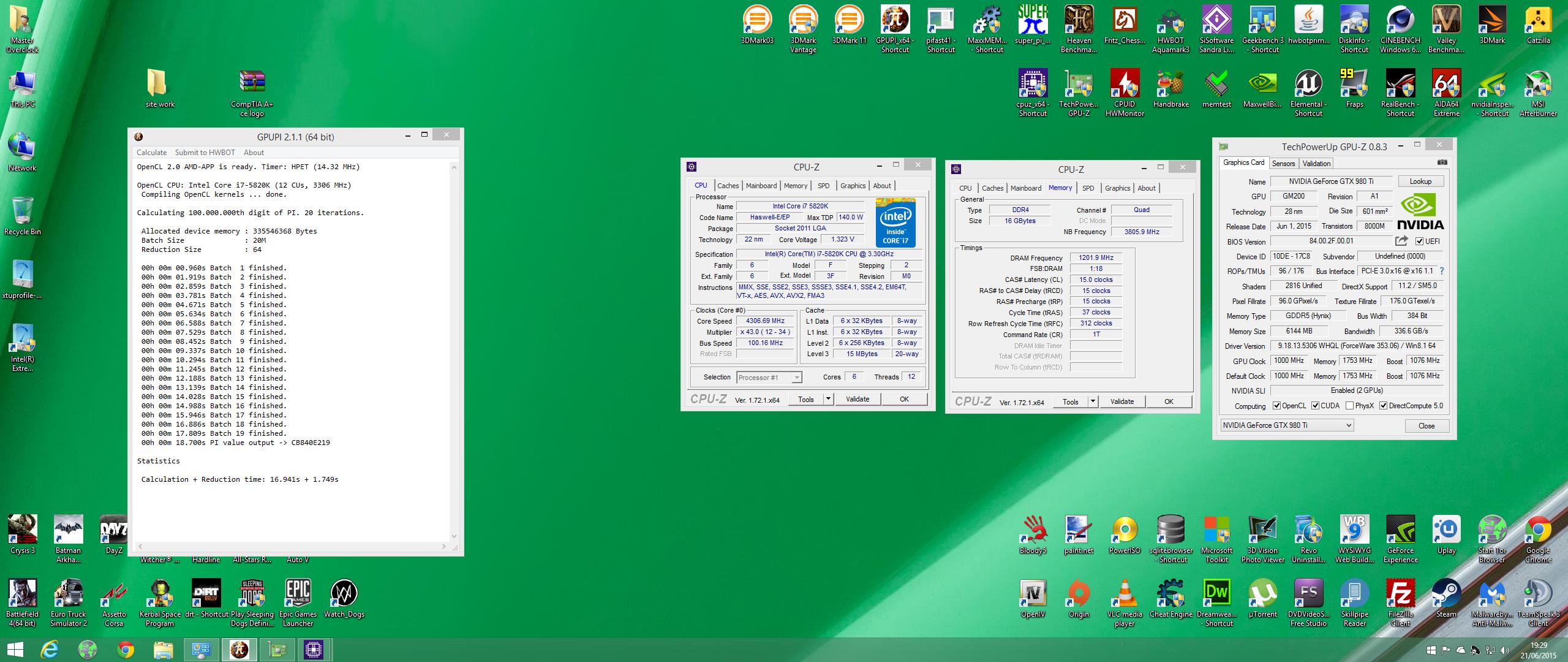Open VLC media player desktop icon
The width and height of the screenshot is (1568, 662).
(1125, 603)
